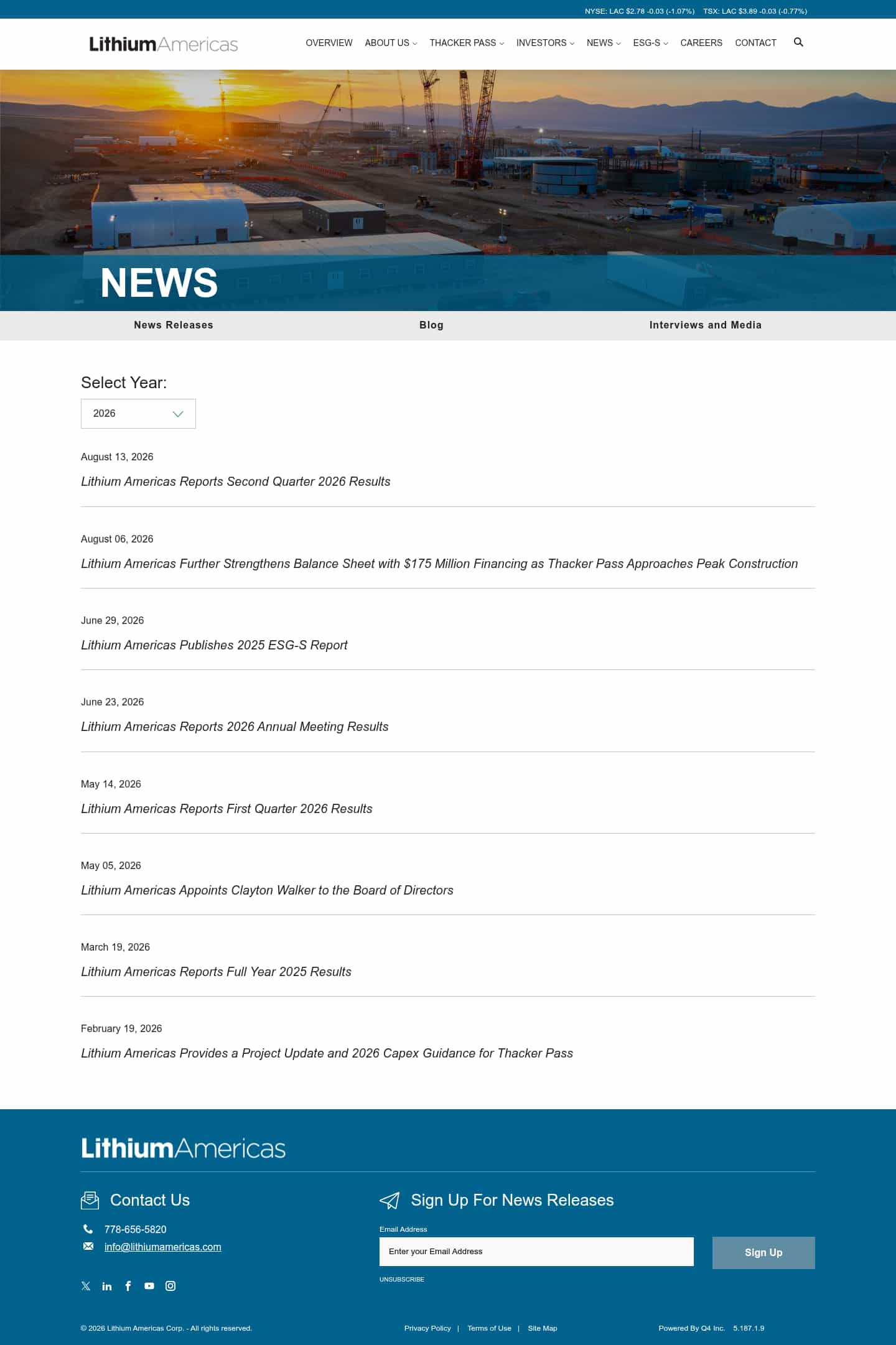
Task: Switch to the Blog tab
Action: pos(431,325)
